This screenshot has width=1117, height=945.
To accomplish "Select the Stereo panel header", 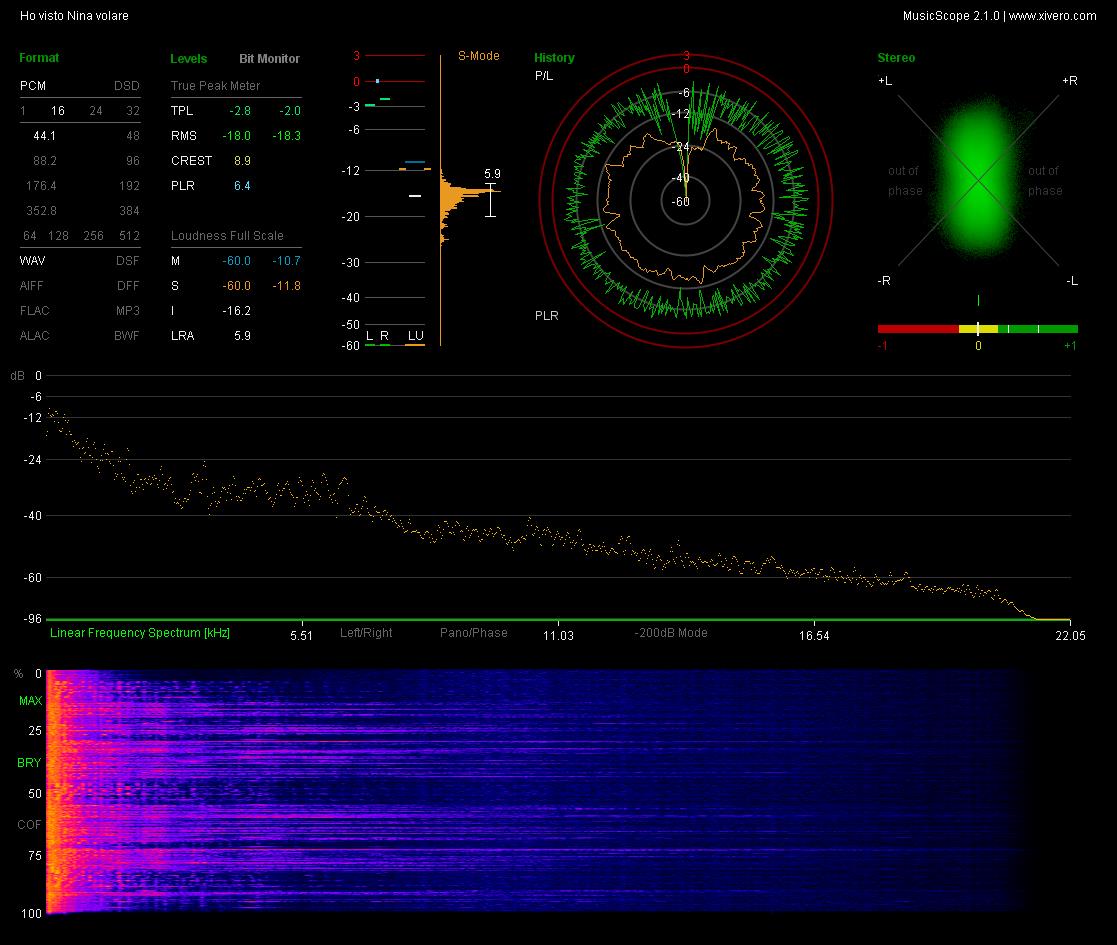I will pos(896,58).
